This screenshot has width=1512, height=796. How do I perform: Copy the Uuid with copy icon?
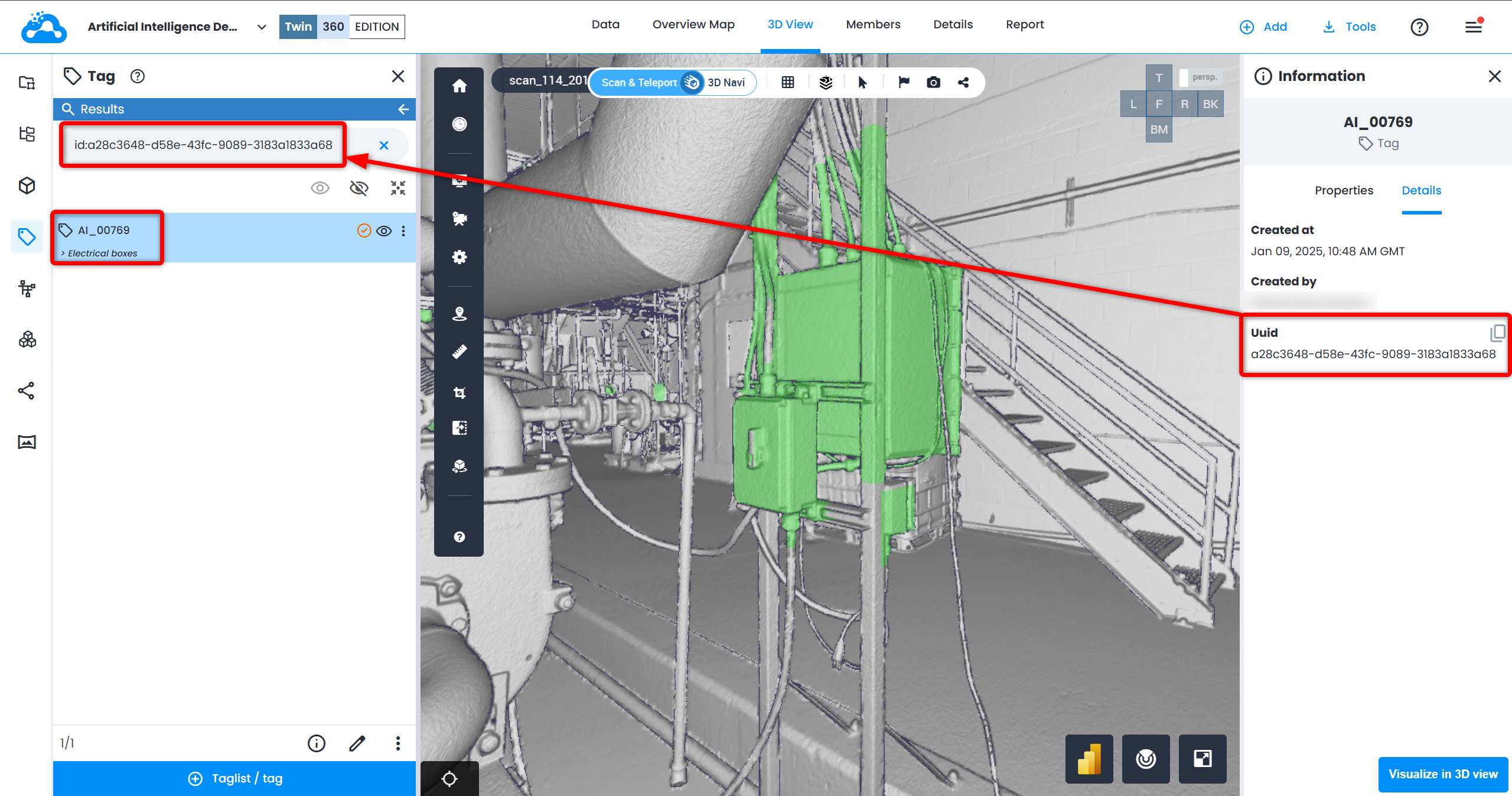pos(1497,333)
